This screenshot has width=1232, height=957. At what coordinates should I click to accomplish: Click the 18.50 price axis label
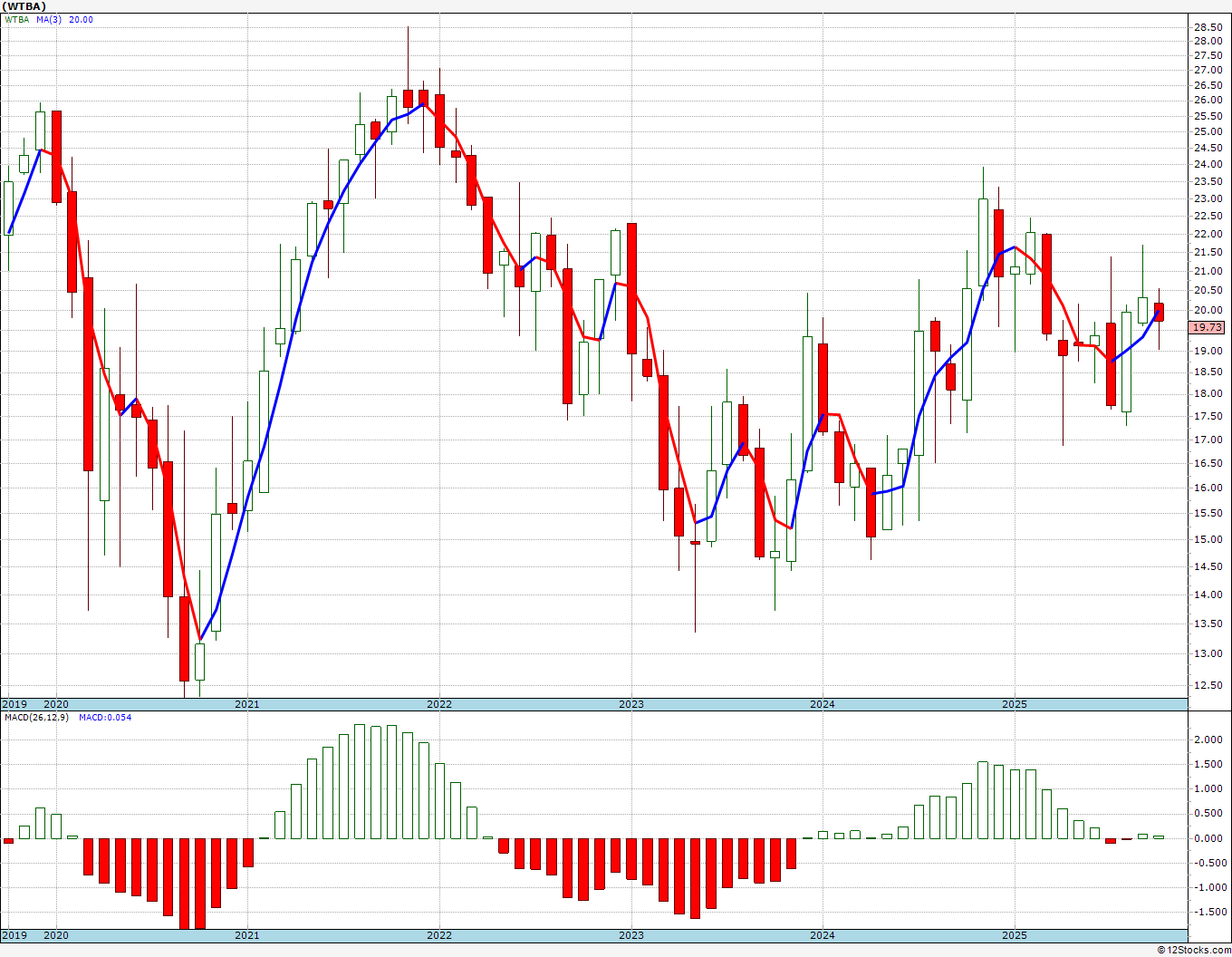(x=1208, y=372)
